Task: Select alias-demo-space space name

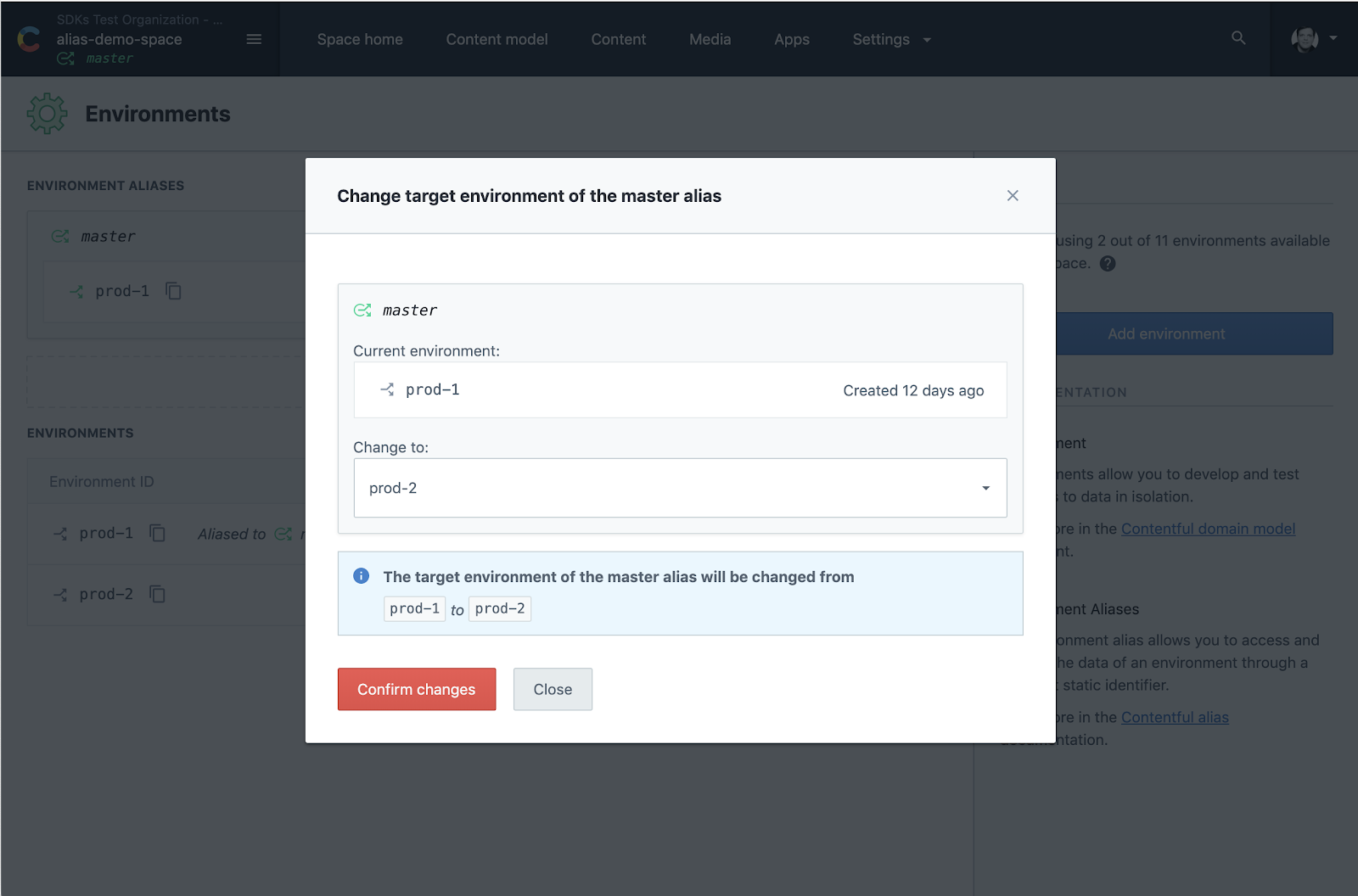Action: 120,39
